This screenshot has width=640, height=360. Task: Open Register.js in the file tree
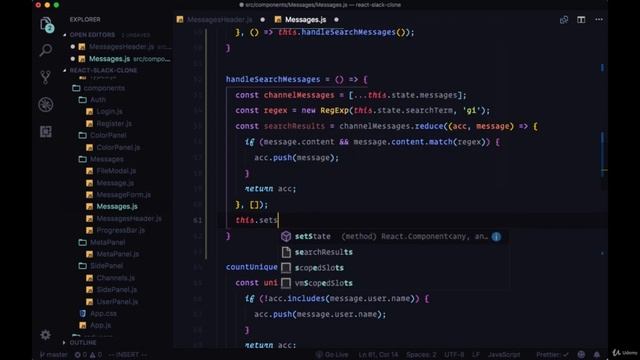pyautogui.click(x=114, y=123)
